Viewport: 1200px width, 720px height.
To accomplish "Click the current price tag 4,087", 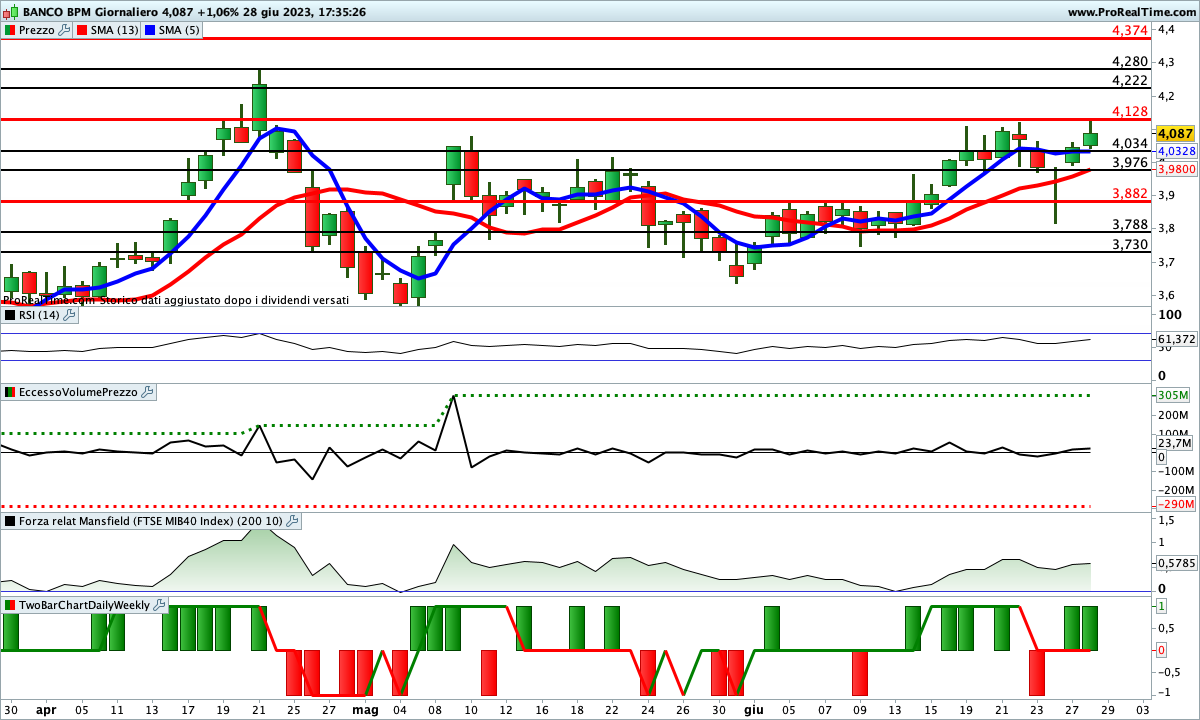I will (1175, 133).
